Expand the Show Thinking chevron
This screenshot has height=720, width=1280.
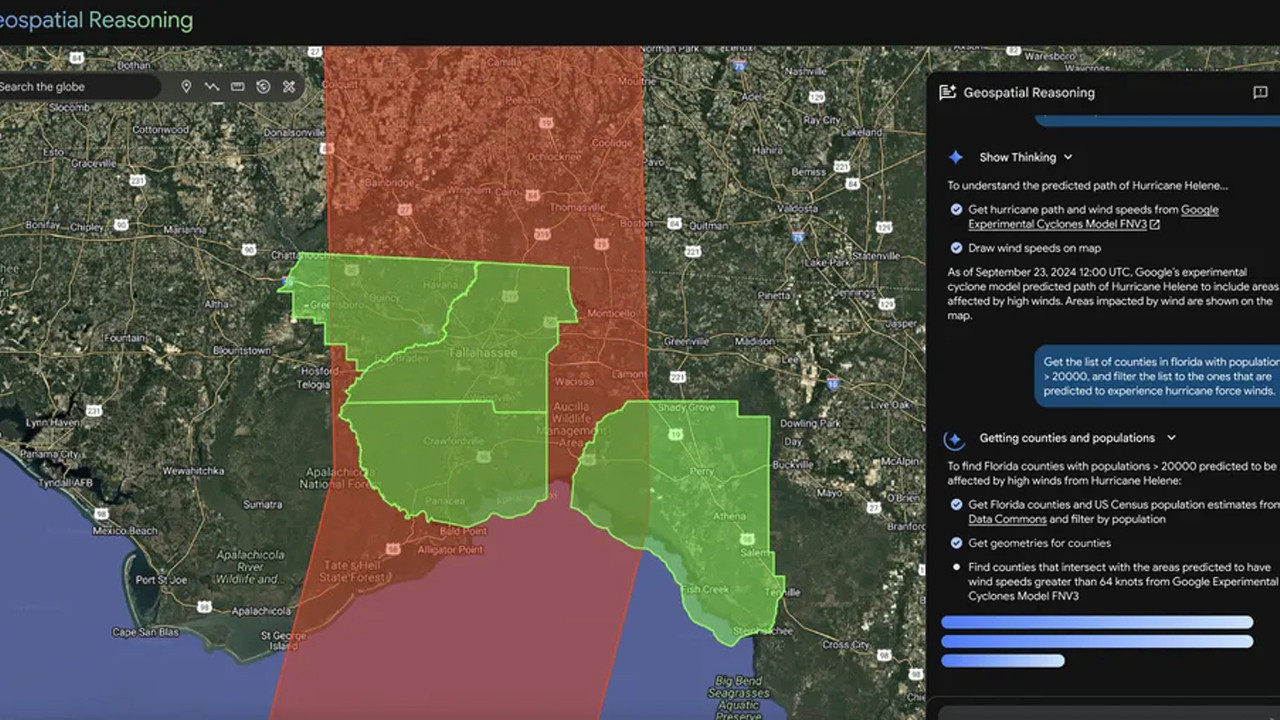pos(1068,157)
